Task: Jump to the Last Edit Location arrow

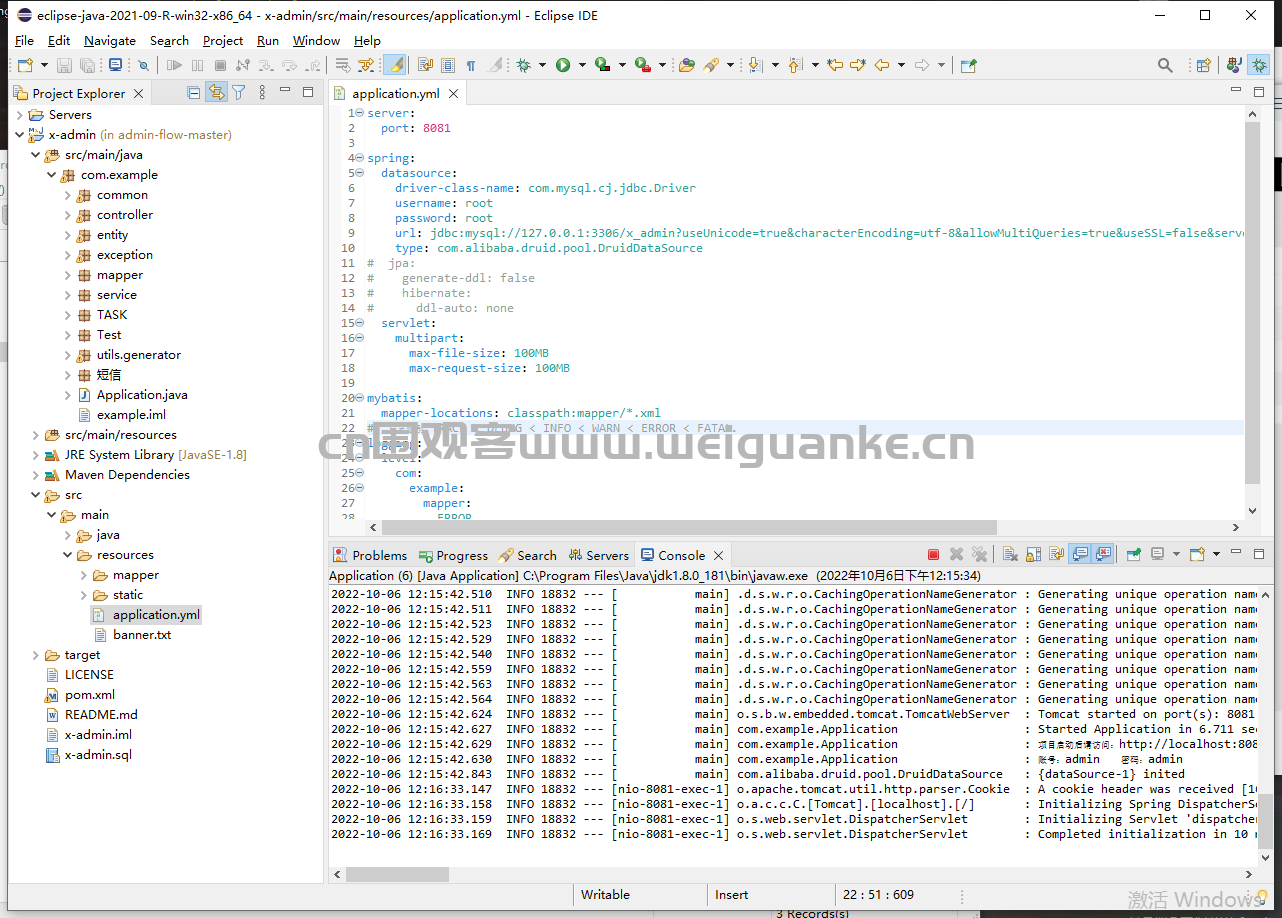Action: click(834, 65)
